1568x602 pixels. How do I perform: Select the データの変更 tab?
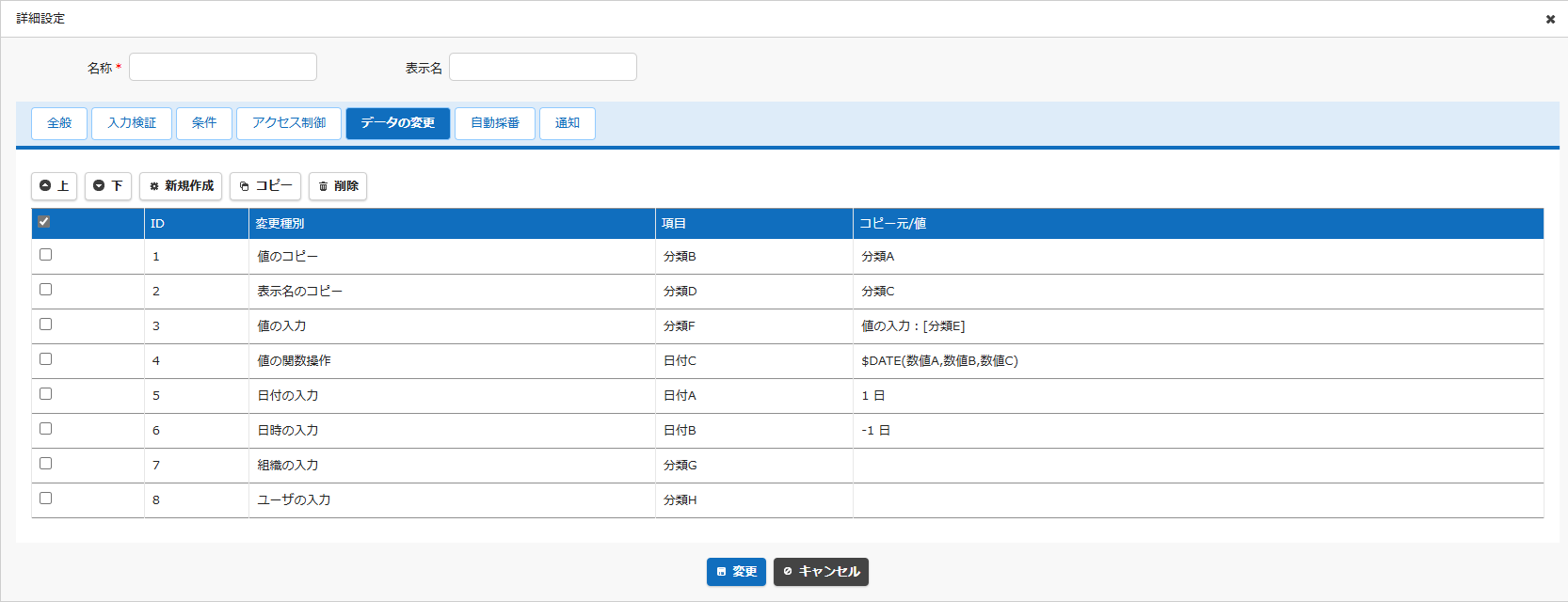click(398, 123)
